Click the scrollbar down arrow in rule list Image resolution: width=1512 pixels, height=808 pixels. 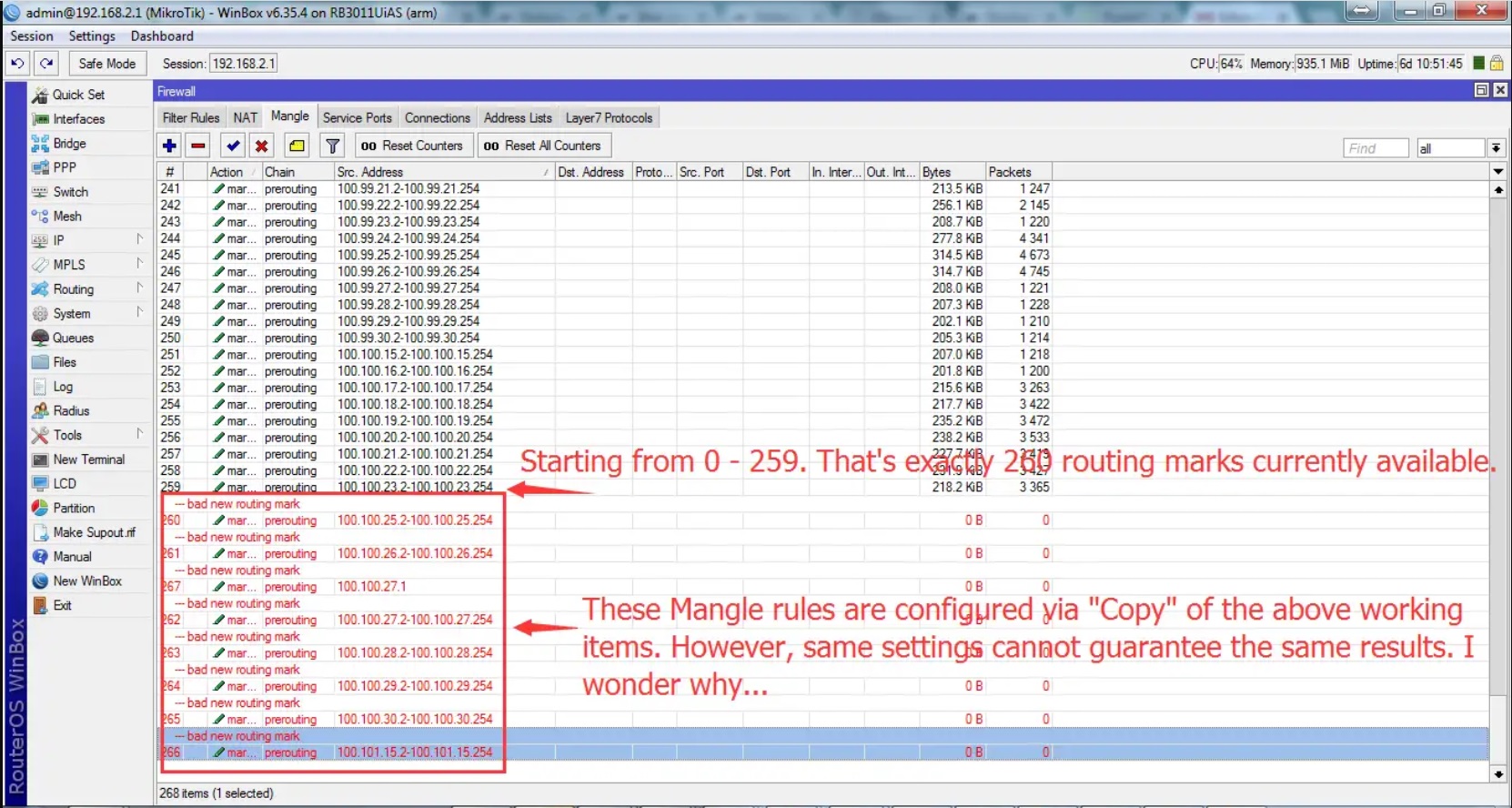tap(1497, 773)
